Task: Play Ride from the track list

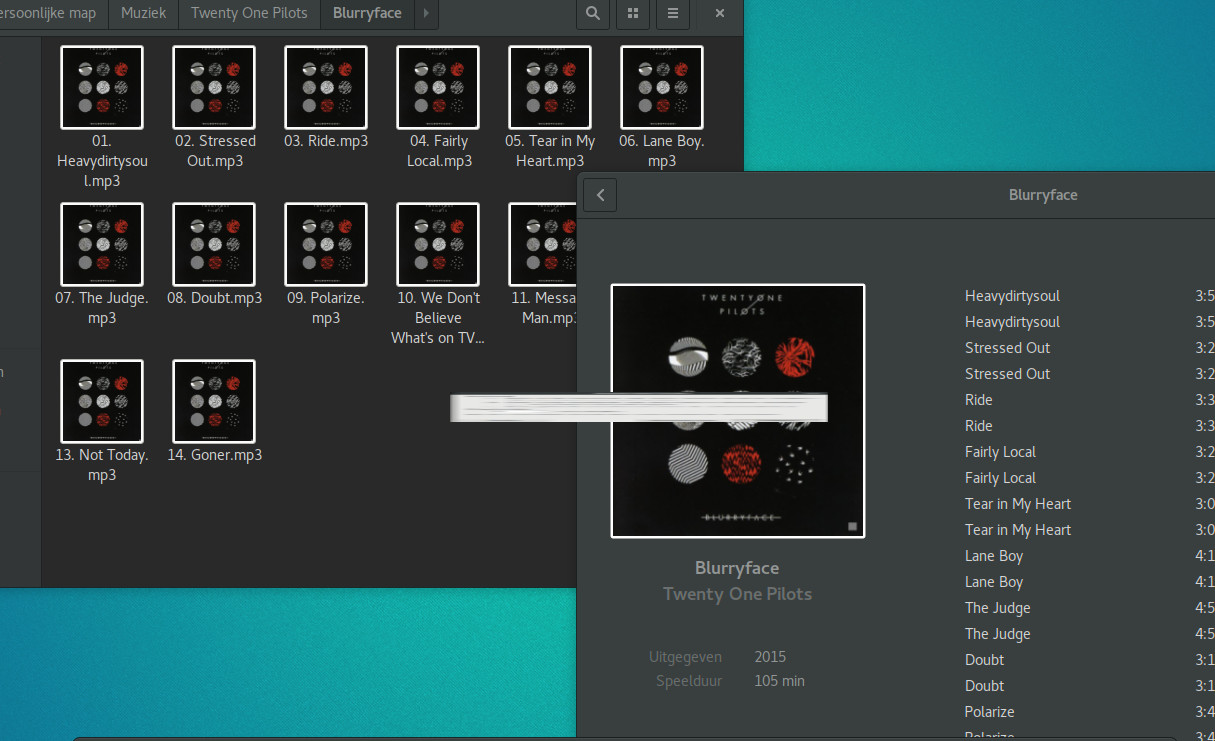Action: coord(978,399)
